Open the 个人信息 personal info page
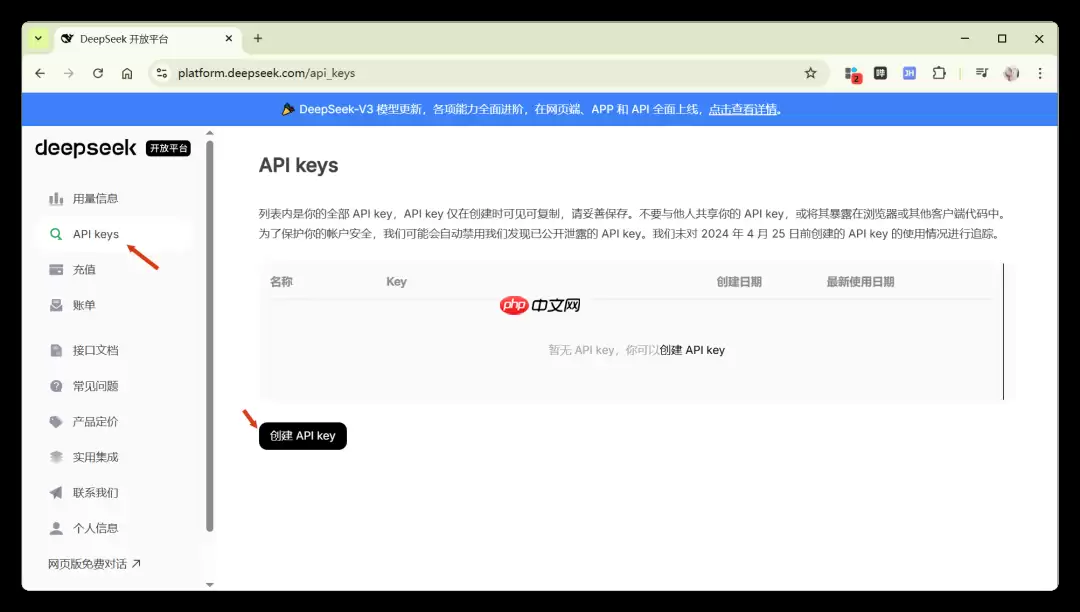This screenshot has width=1080, height=612. point(96,528)
